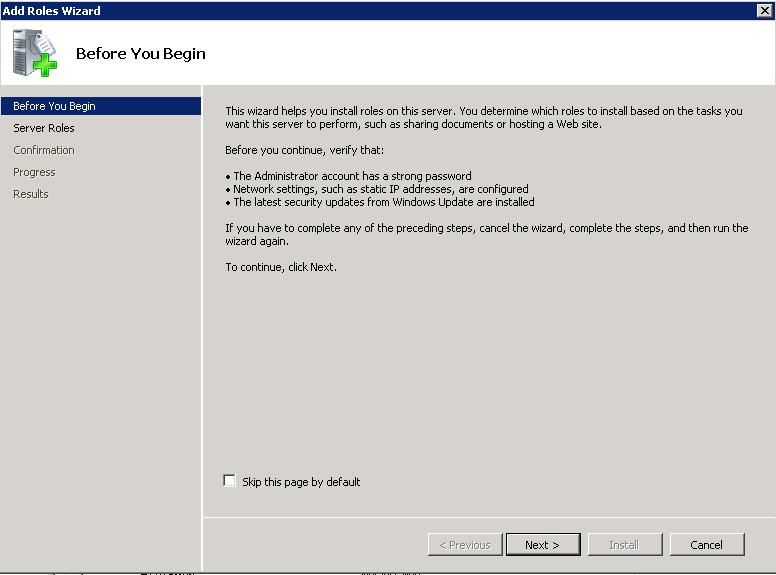Click the Network settings static IP bullet
776x575 pixels.
tap(381, 189)
